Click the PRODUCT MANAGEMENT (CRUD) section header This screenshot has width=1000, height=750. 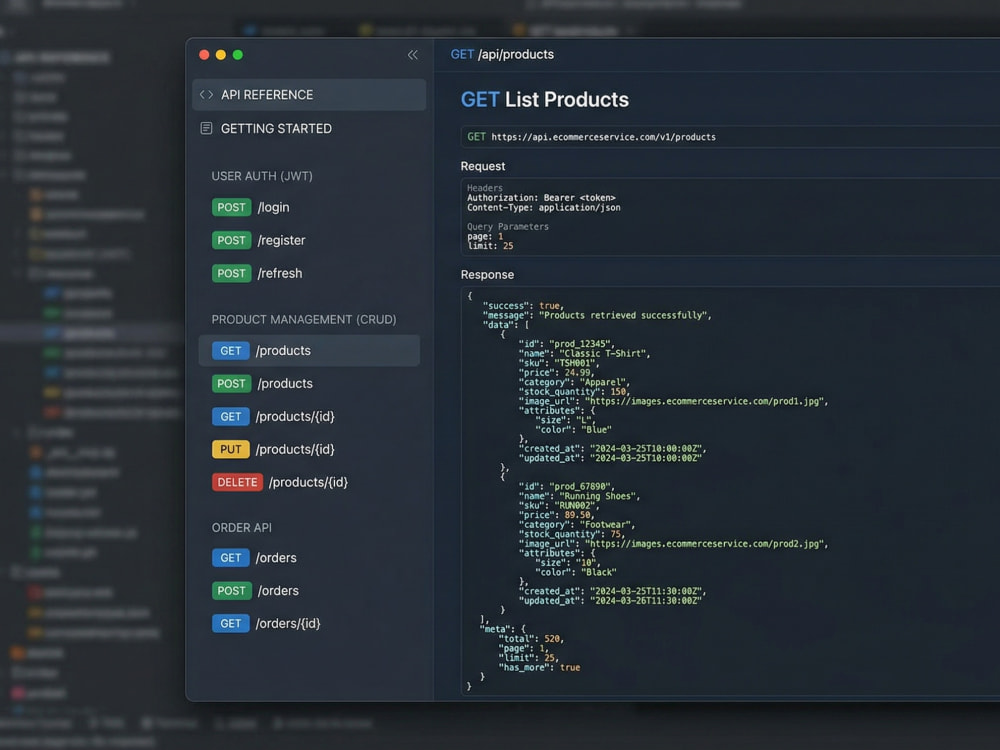[304, 320]
